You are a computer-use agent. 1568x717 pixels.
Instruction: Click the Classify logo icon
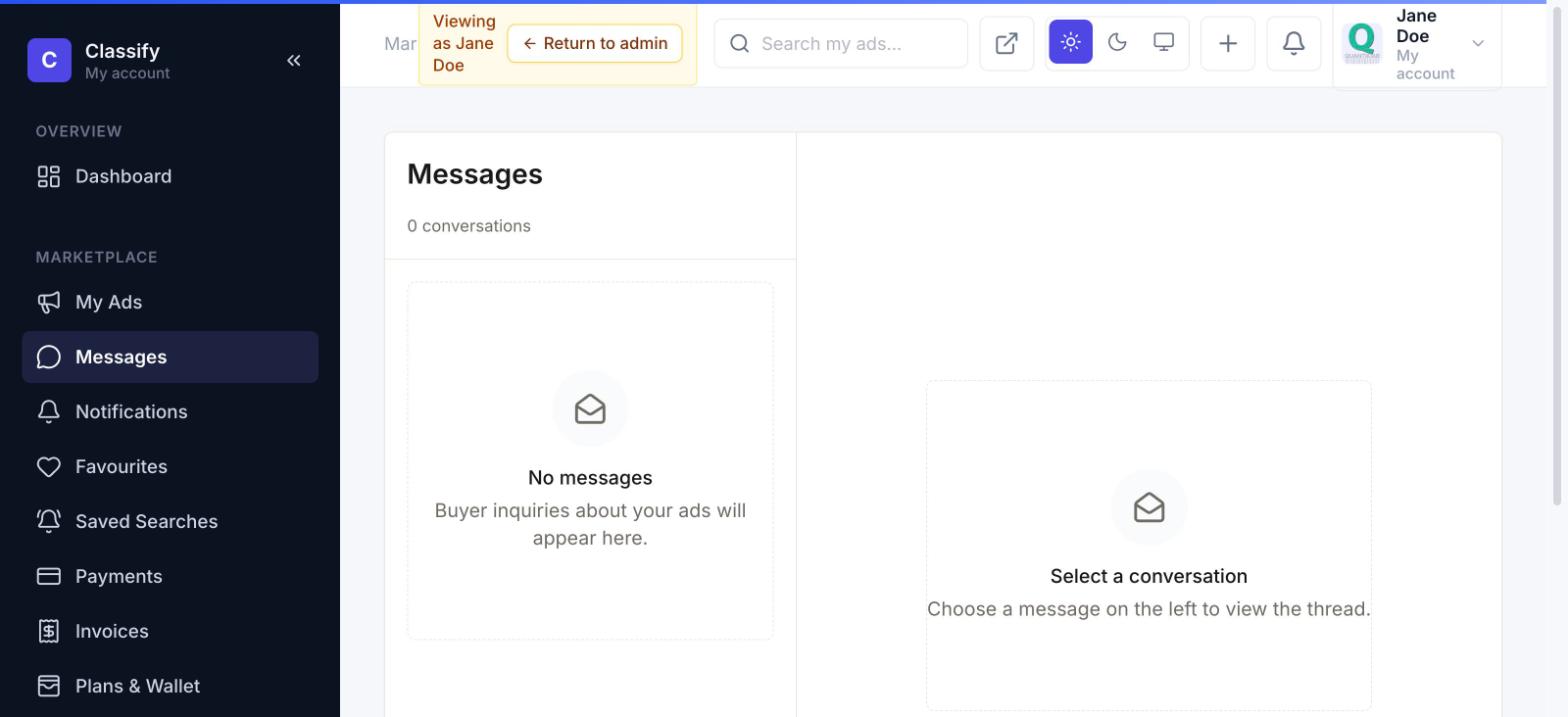coord(49,60)
